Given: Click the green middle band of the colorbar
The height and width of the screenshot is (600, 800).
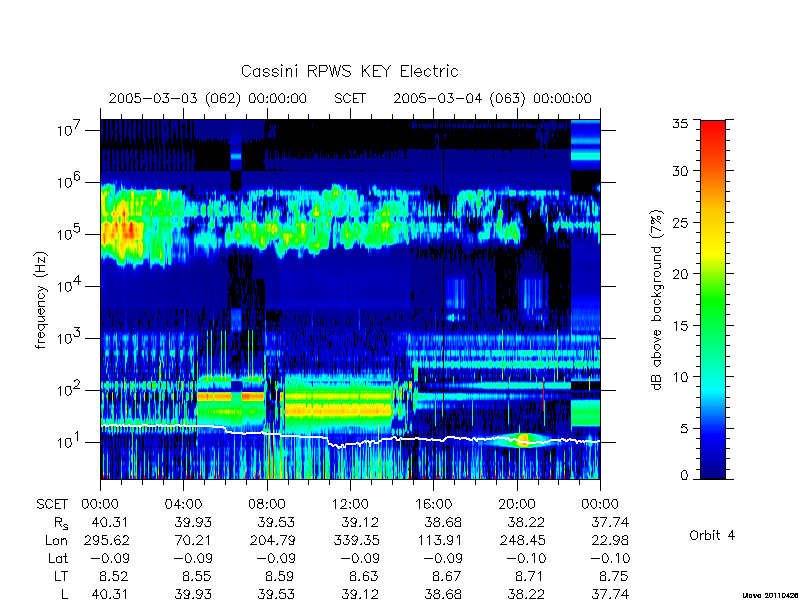Looking at the screenshot, I should point(713,301).
